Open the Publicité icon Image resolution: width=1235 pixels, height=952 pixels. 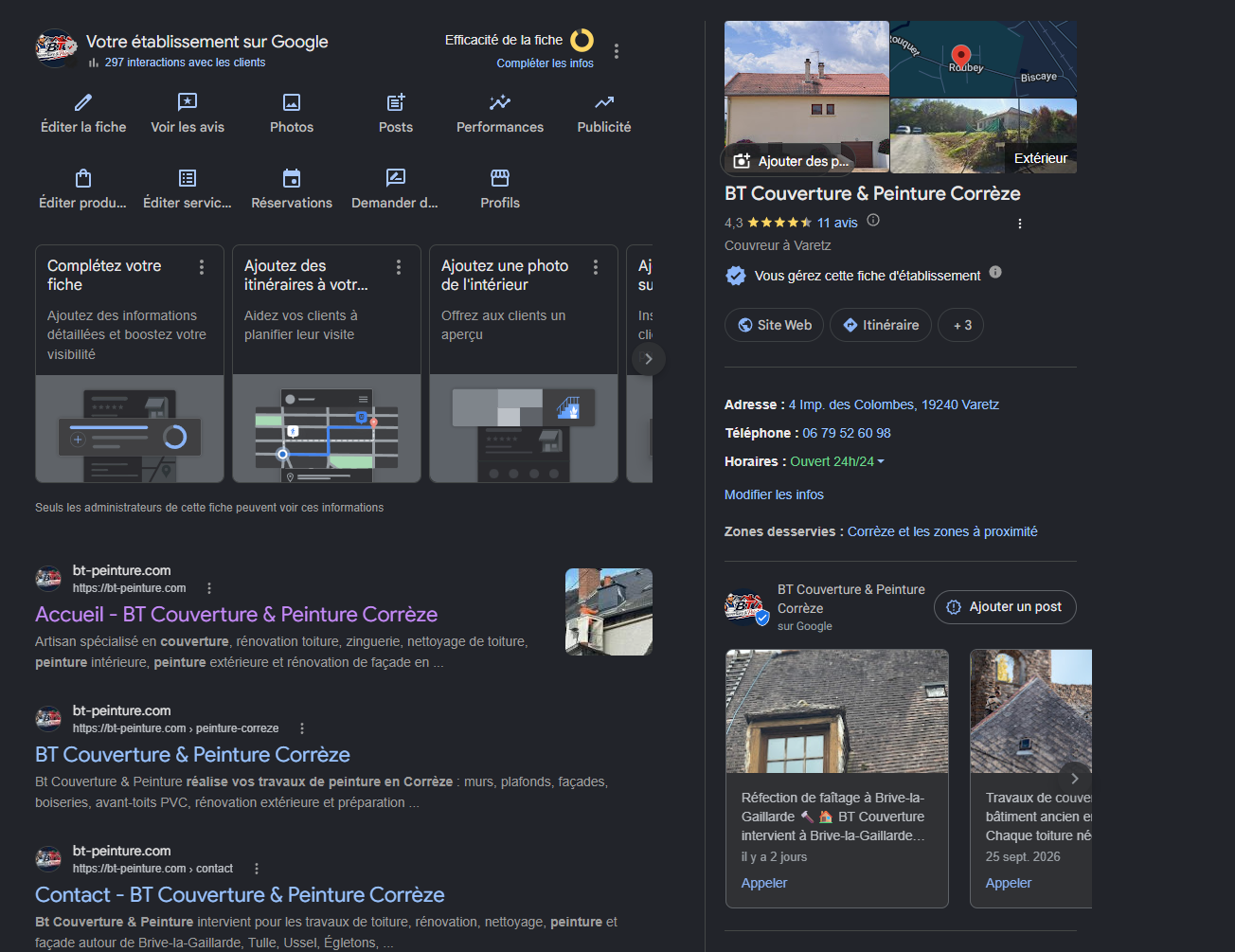click(x=604, y=102)
